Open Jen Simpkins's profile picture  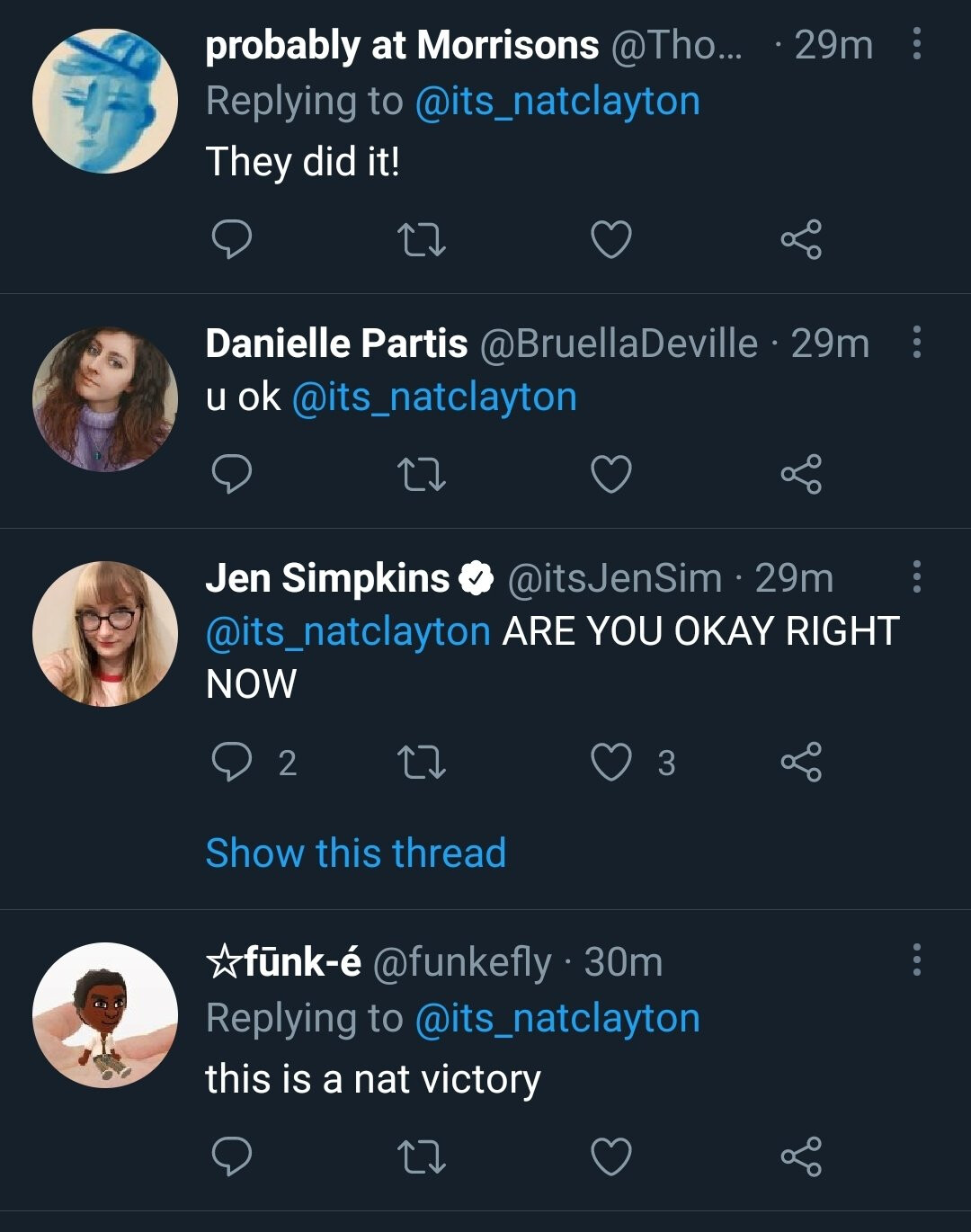[x=105, y=634]
